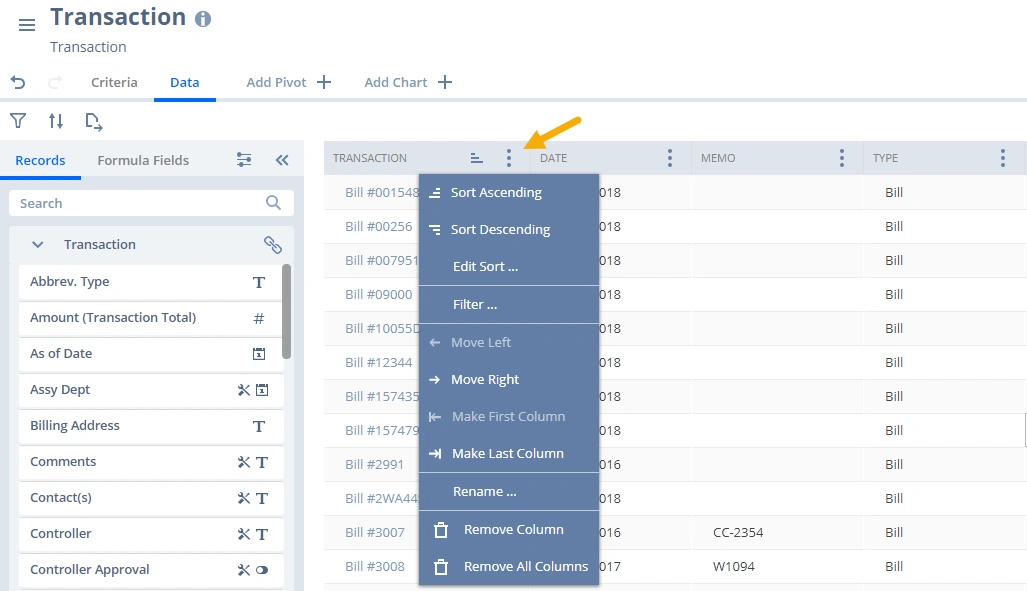This screenshot has height=591, width=1027.
Task: Click the export icon in toolbar
Action: pyautogui.click(x=94, y=122)
